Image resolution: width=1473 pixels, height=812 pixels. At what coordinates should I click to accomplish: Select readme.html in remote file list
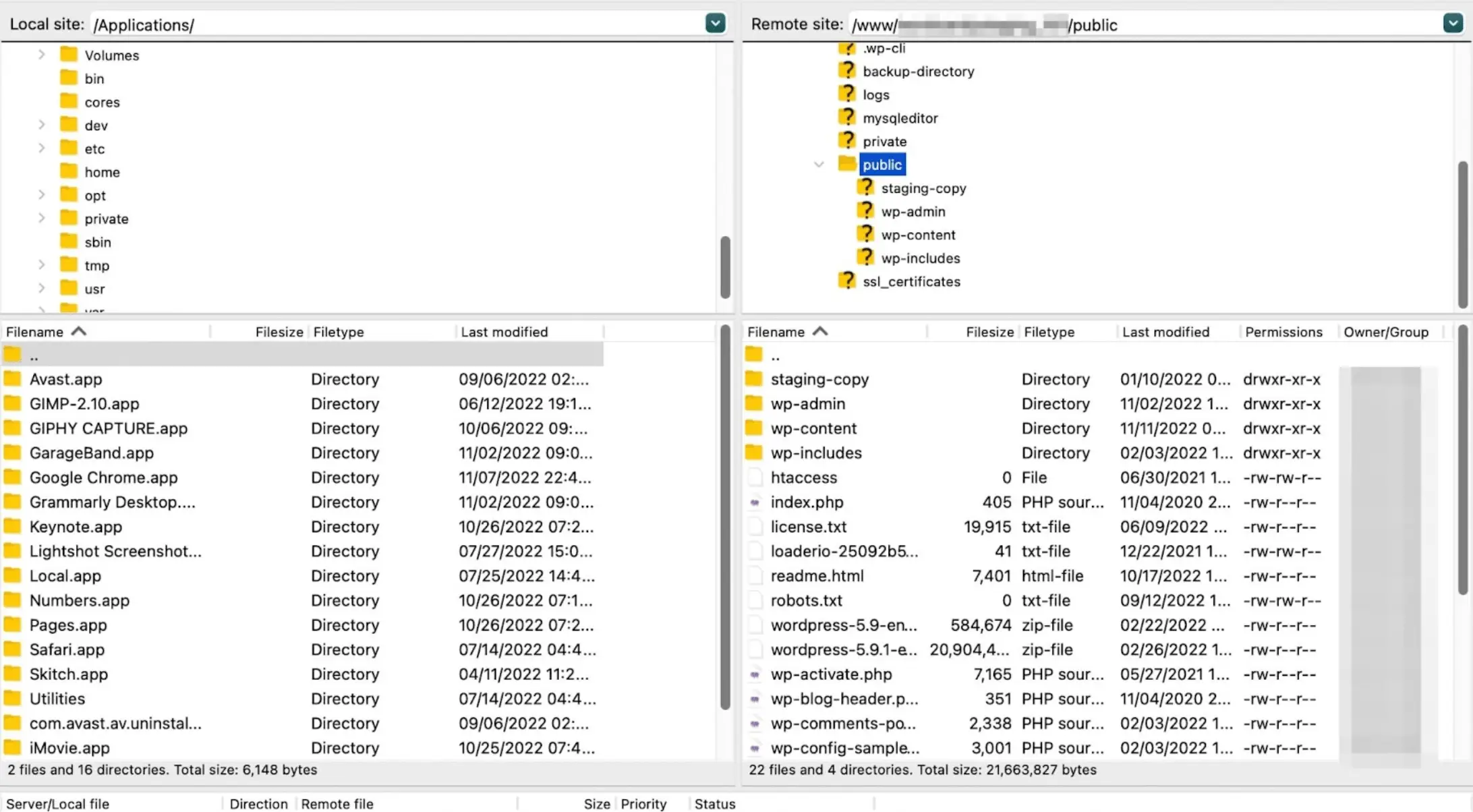click(817, 576)
